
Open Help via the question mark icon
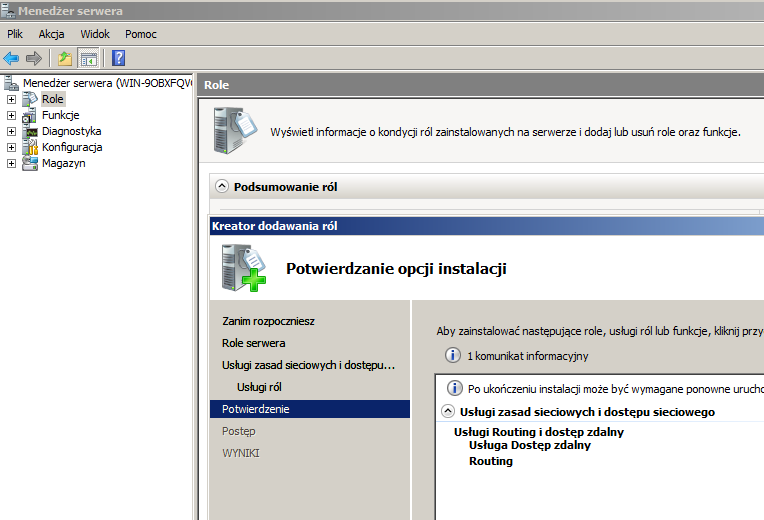[118, 58]
